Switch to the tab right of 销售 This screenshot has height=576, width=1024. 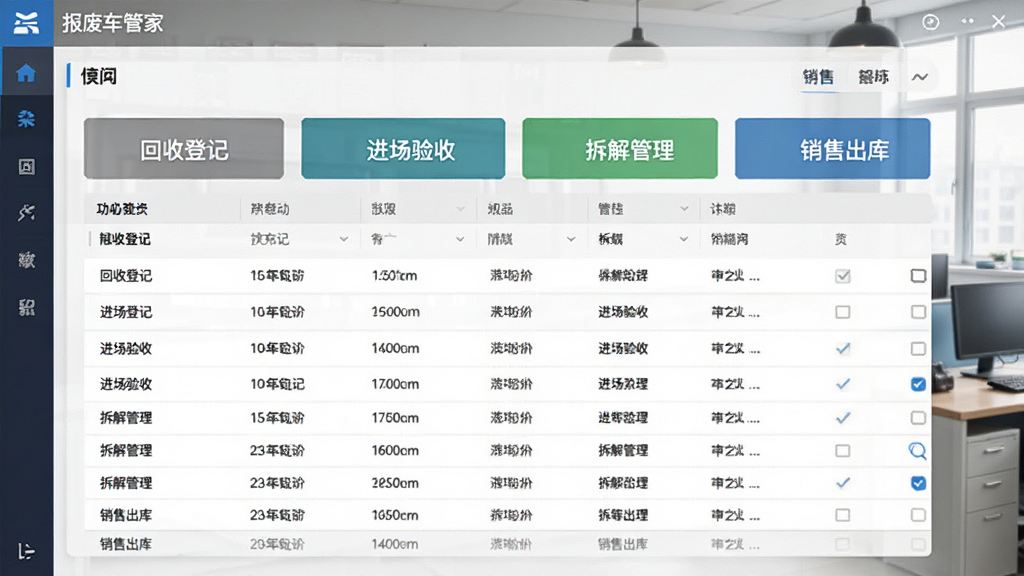tap(873, 77)
